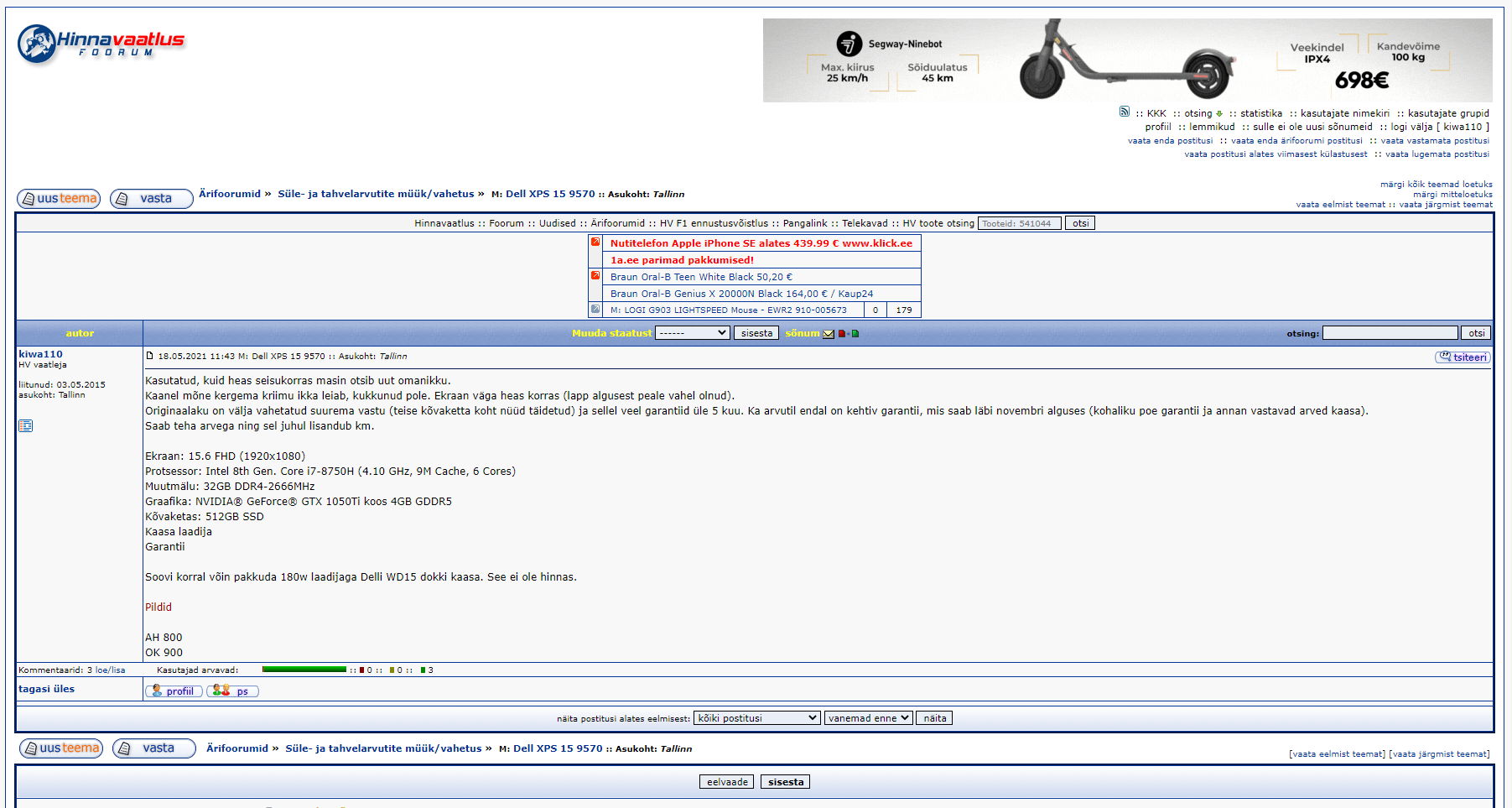Click 'logi välja [ kiwa110 ]' link

click(1440, 127)
